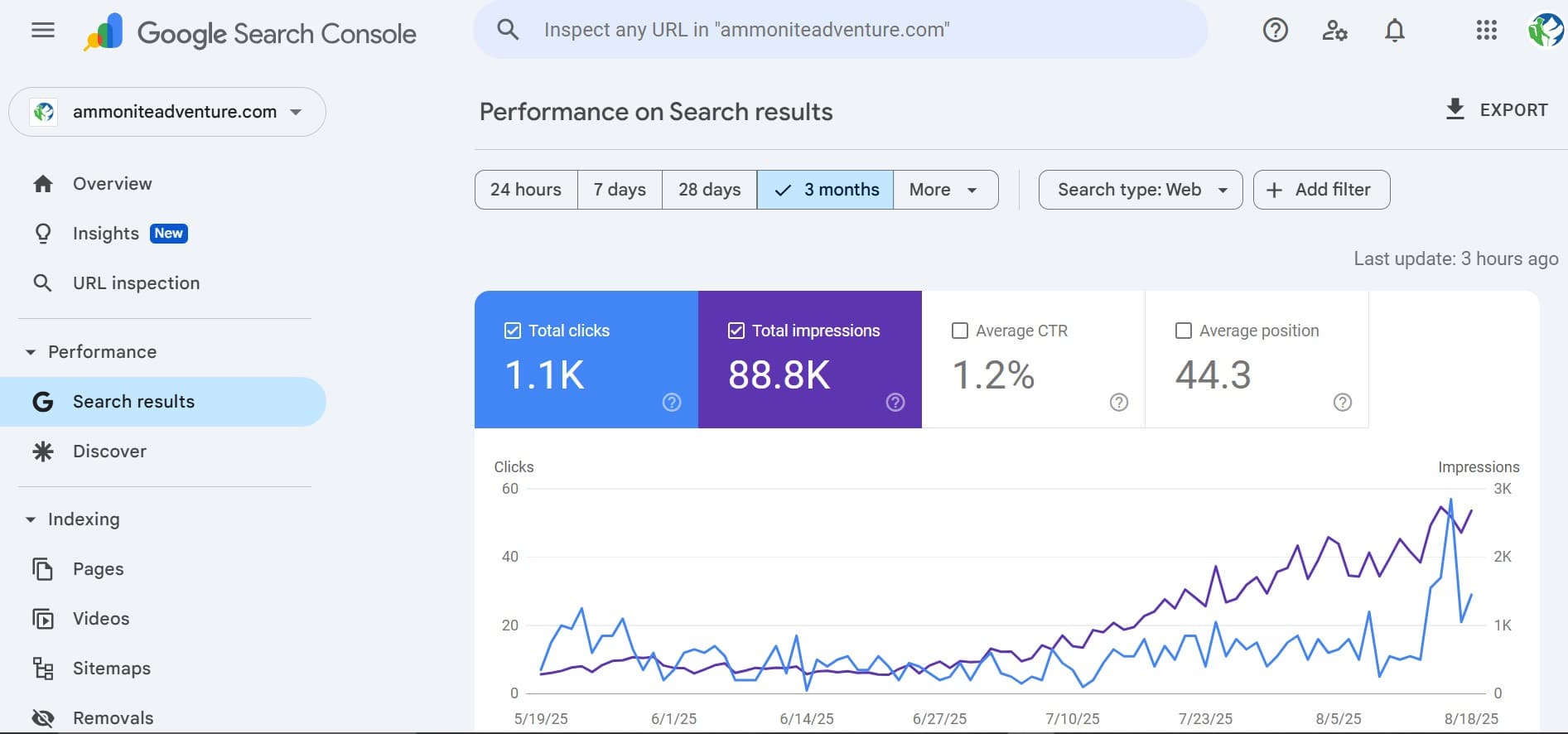Uncheck the Total clicks checkbox

coord(513,331)
